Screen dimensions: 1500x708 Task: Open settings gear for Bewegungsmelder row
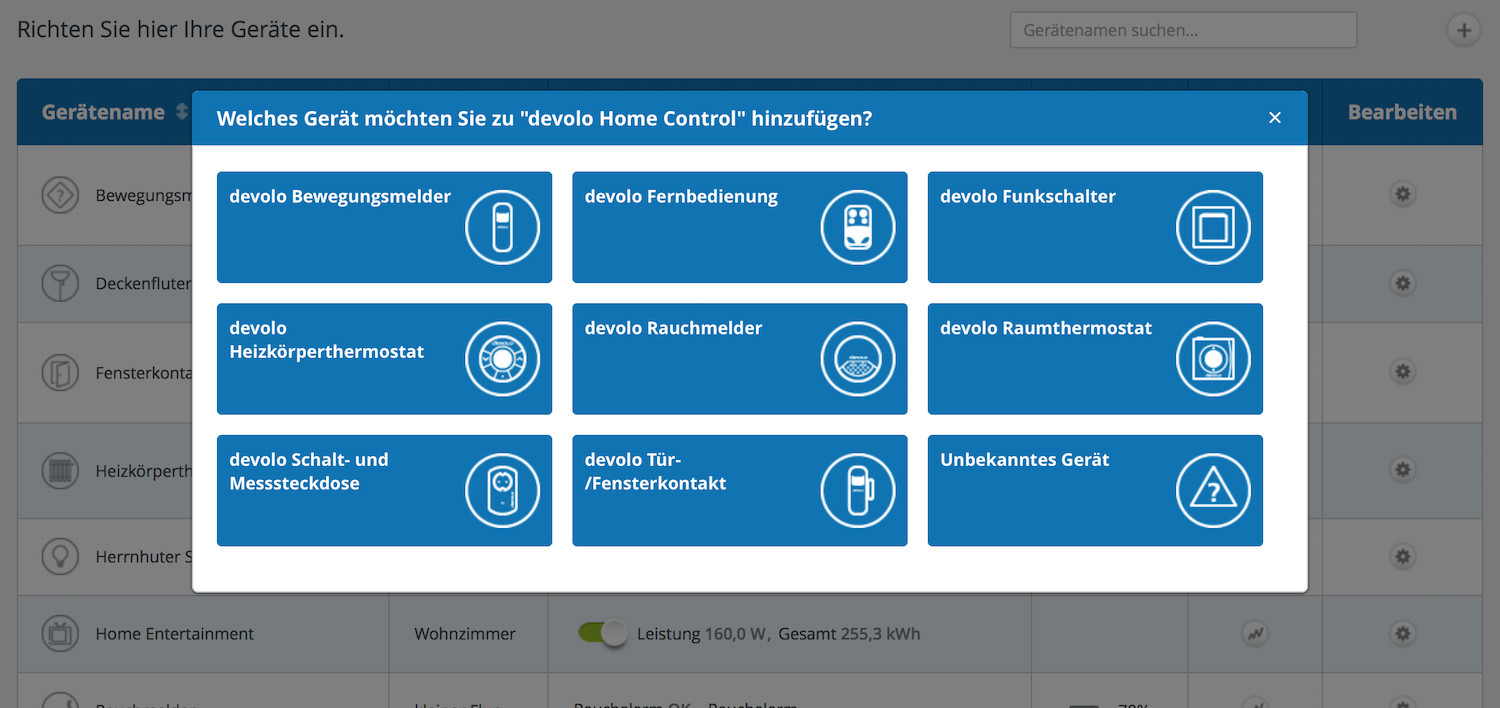point(1403,194)
